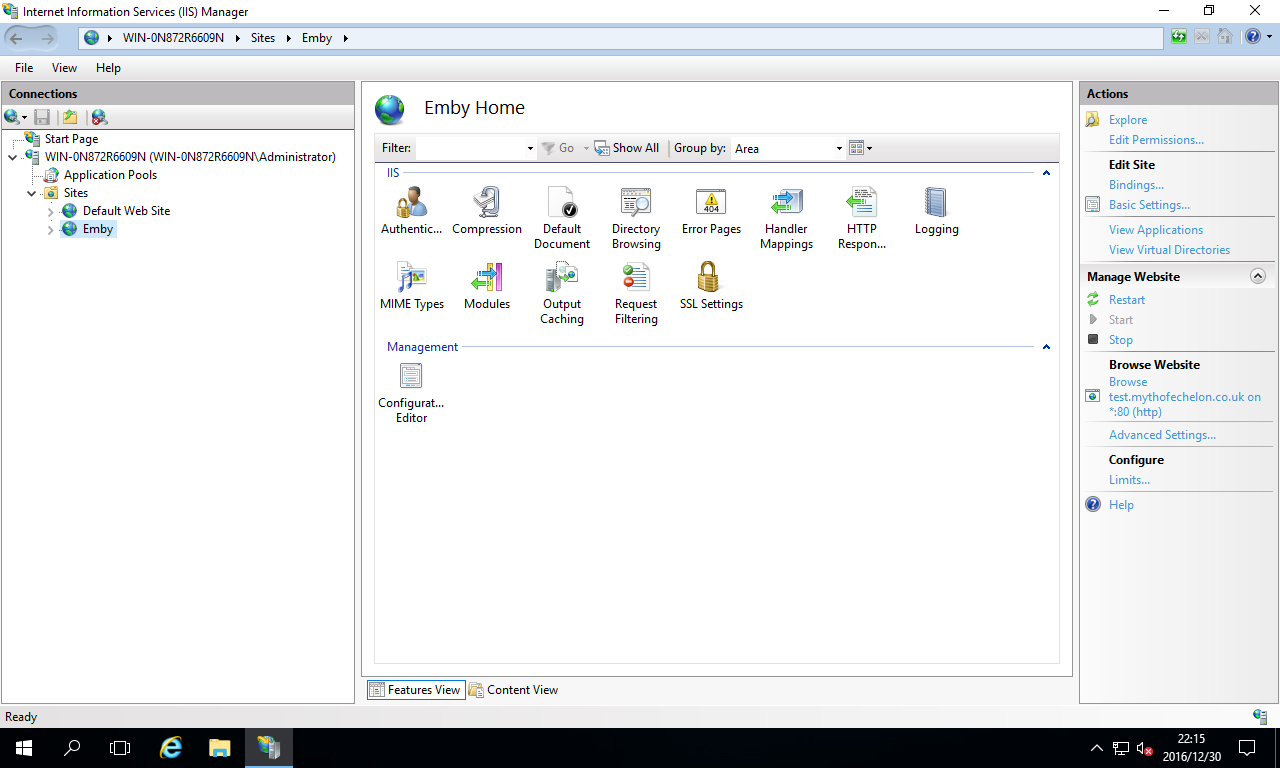Collapse the Sites tree node
Viewport: 1280px width, 768px height.
click(32, 193)
